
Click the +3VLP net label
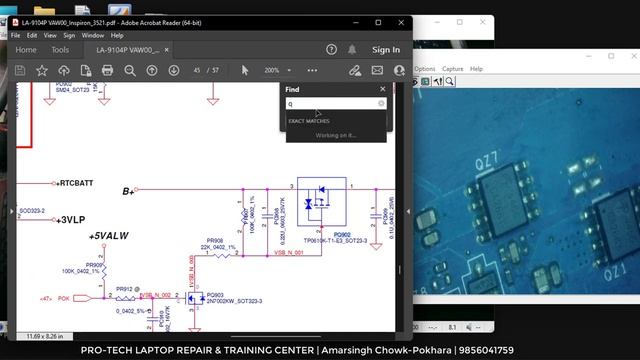point(71,220)
